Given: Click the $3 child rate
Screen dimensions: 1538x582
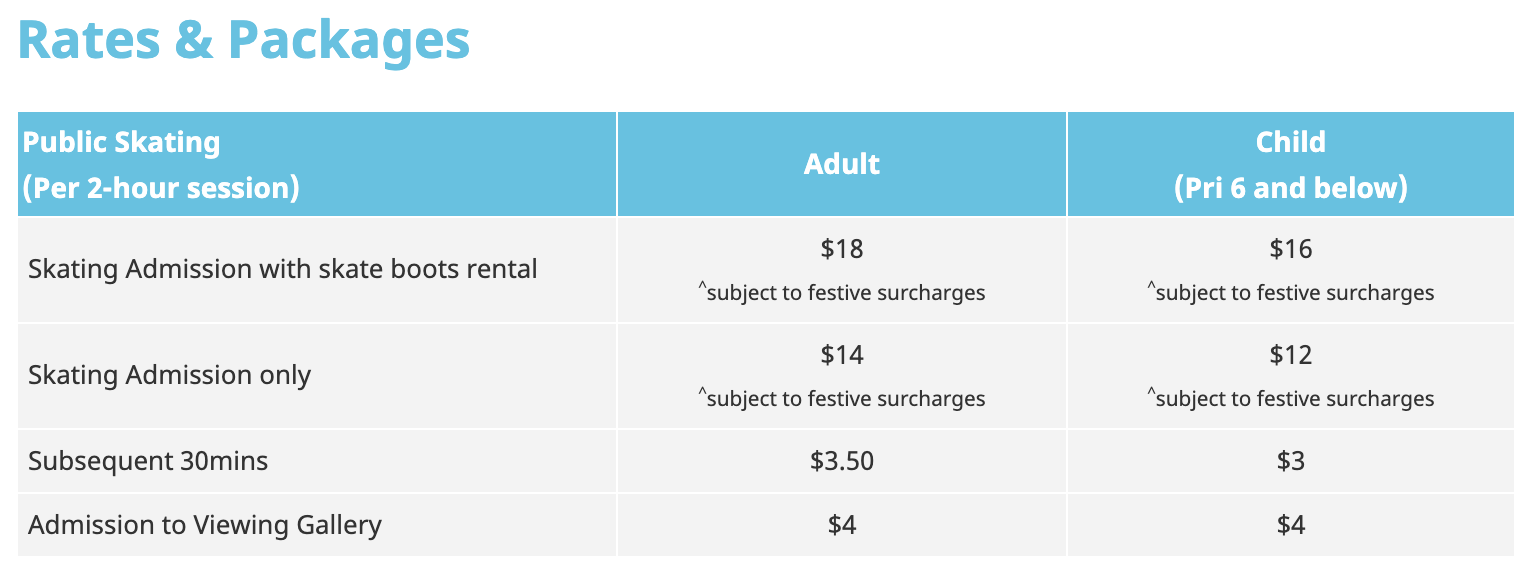Looking at the screenshot, I should tap(1290, 461).
